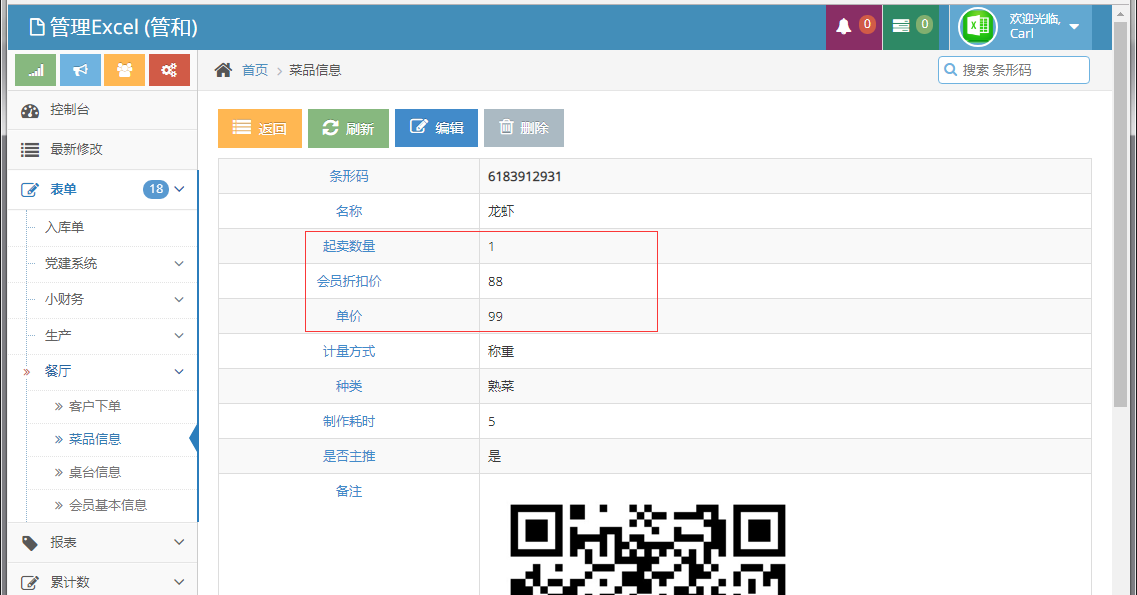The width and height of the screenshot is (1137, 595).
Task: Click the 起卖数量 field label
Action: 349,246
